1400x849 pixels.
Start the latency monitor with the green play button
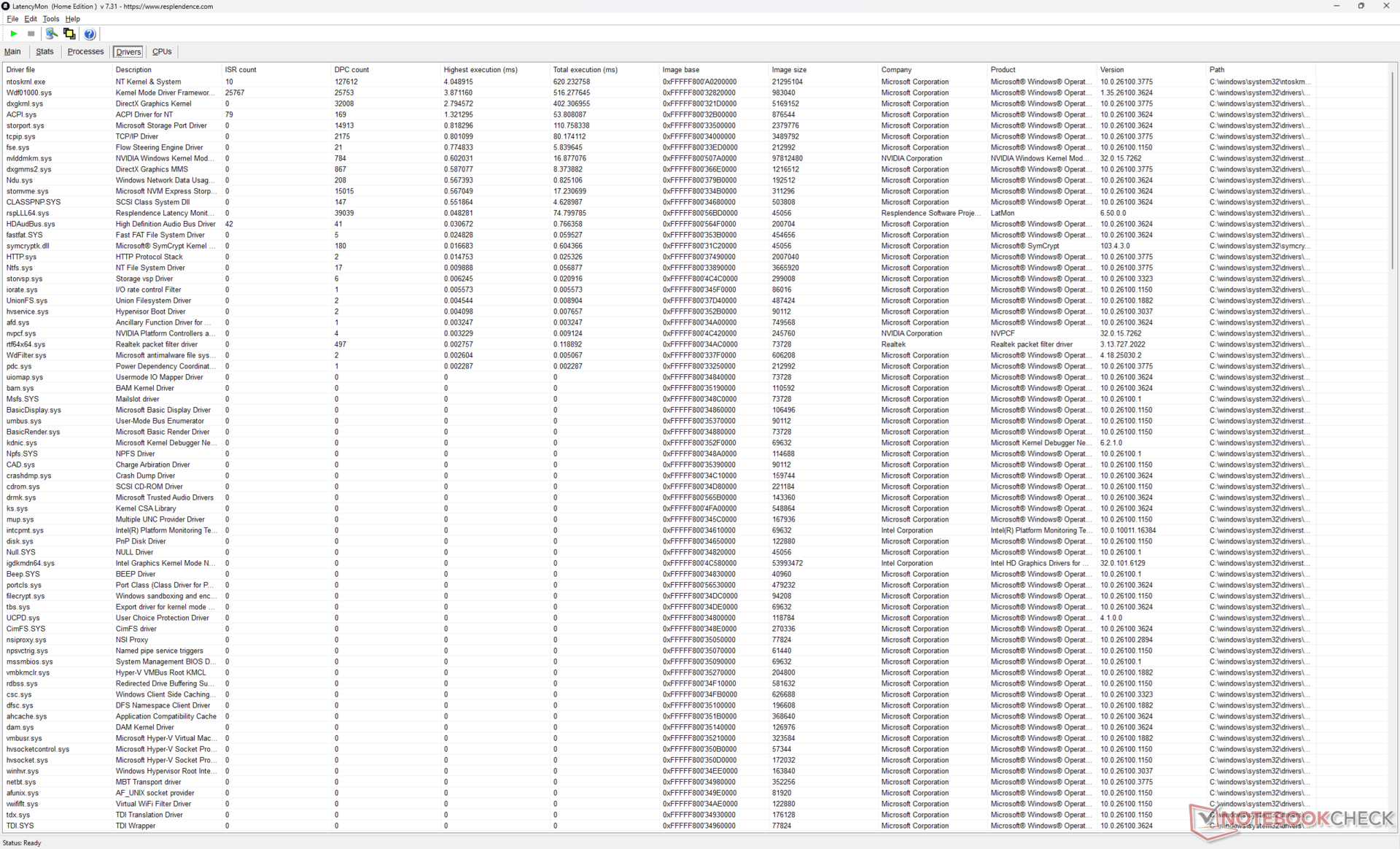(x=13, y=34)
